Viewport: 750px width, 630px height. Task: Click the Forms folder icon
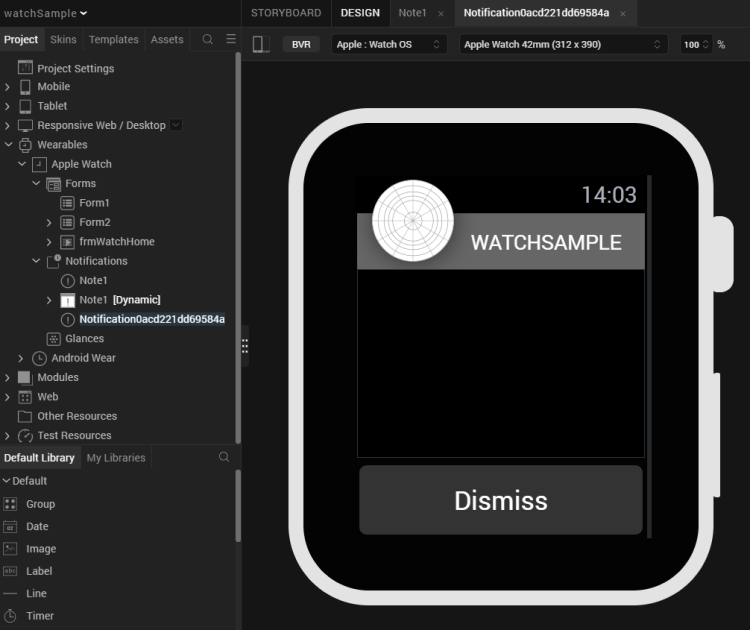[53, 184]
